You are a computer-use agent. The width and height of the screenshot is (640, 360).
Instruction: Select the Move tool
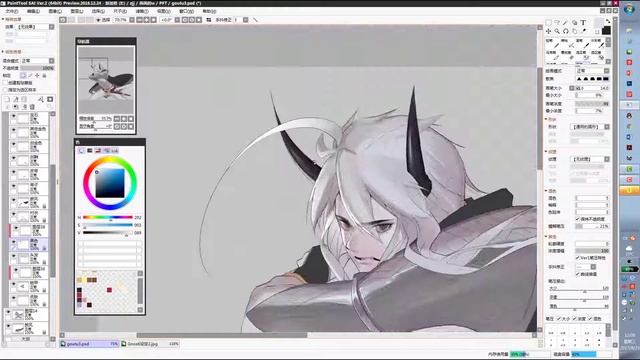click(549, 31)
